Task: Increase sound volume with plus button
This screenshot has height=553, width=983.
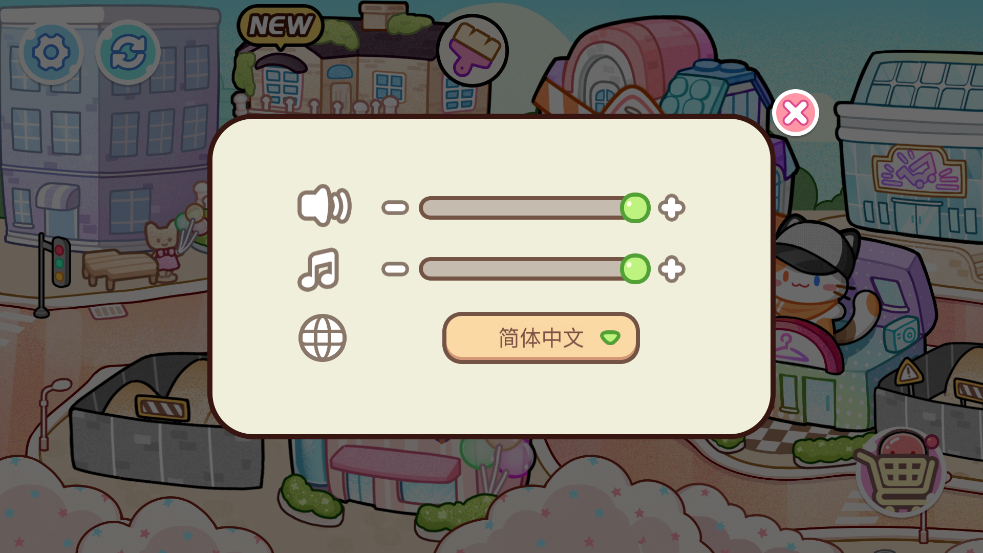Action: tap(671, 208)
